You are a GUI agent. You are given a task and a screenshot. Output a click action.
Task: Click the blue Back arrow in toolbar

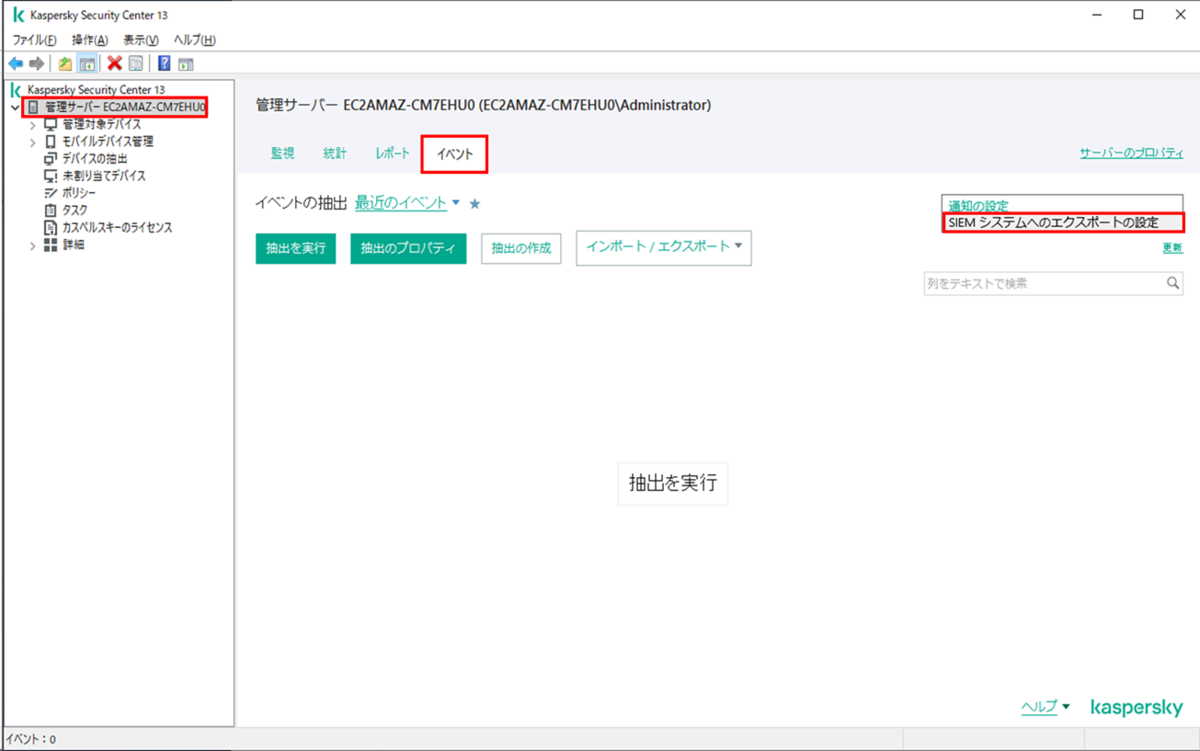(16, 63)
